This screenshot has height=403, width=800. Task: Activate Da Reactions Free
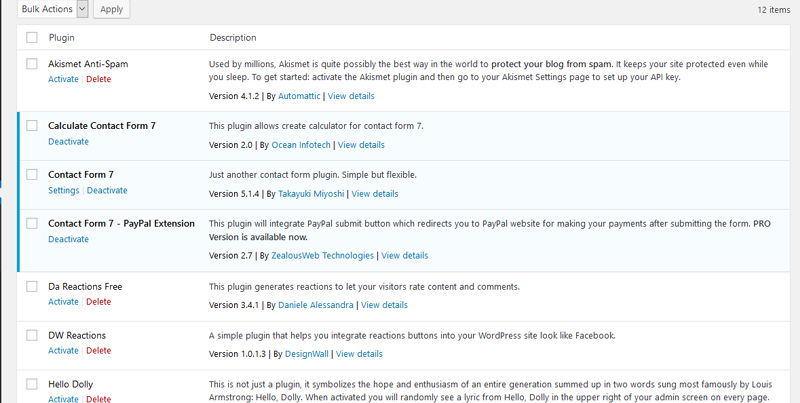[x=63, y=302]
